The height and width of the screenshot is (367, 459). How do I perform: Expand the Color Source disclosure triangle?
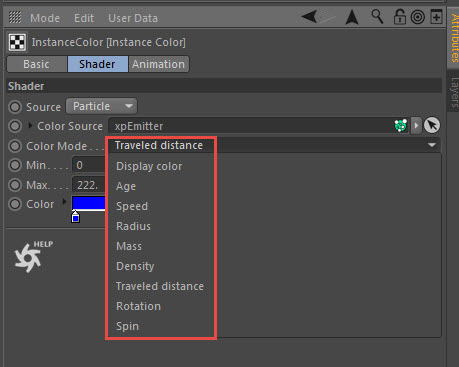click(31, 126)
